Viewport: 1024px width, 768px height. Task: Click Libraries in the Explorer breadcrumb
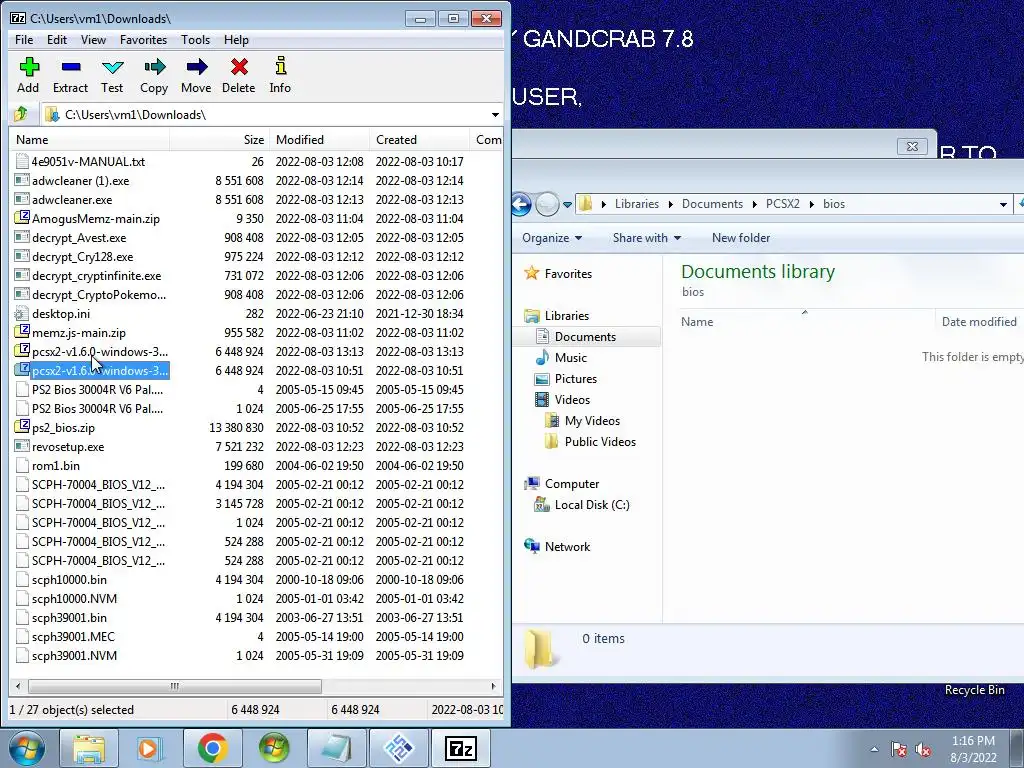(x=637, y=204)
